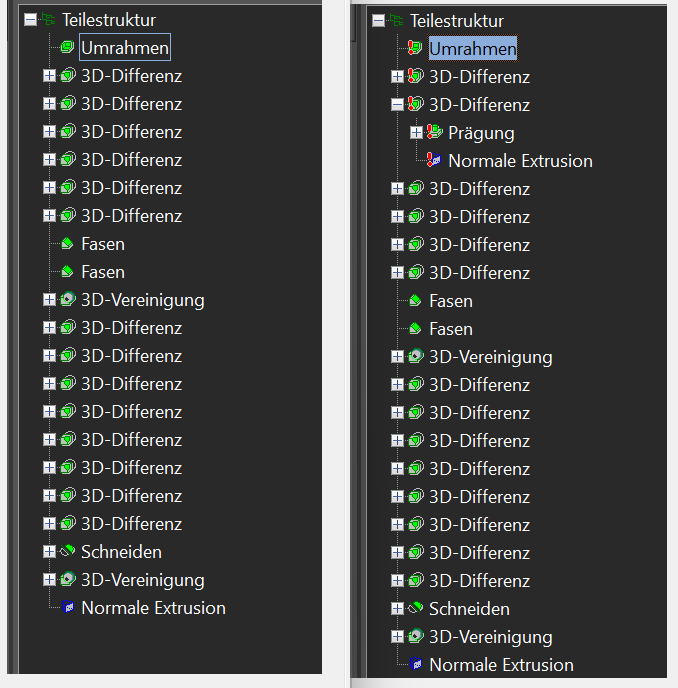The width and height of the screenshot is (678, 688).
Task: Select 3D-Vereinigung label below Fasen, left tree
Action: tap(143, 301)
